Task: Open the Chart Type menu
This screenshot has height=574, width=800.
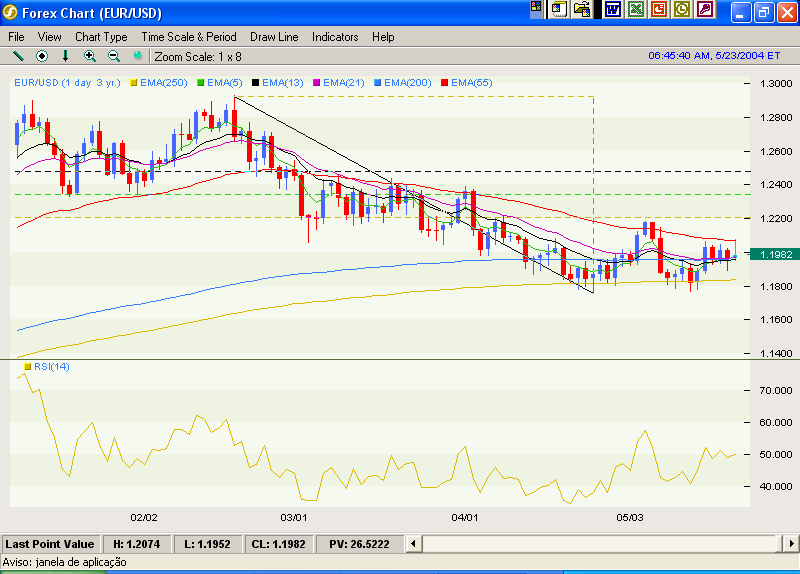Action: (101, 36)
